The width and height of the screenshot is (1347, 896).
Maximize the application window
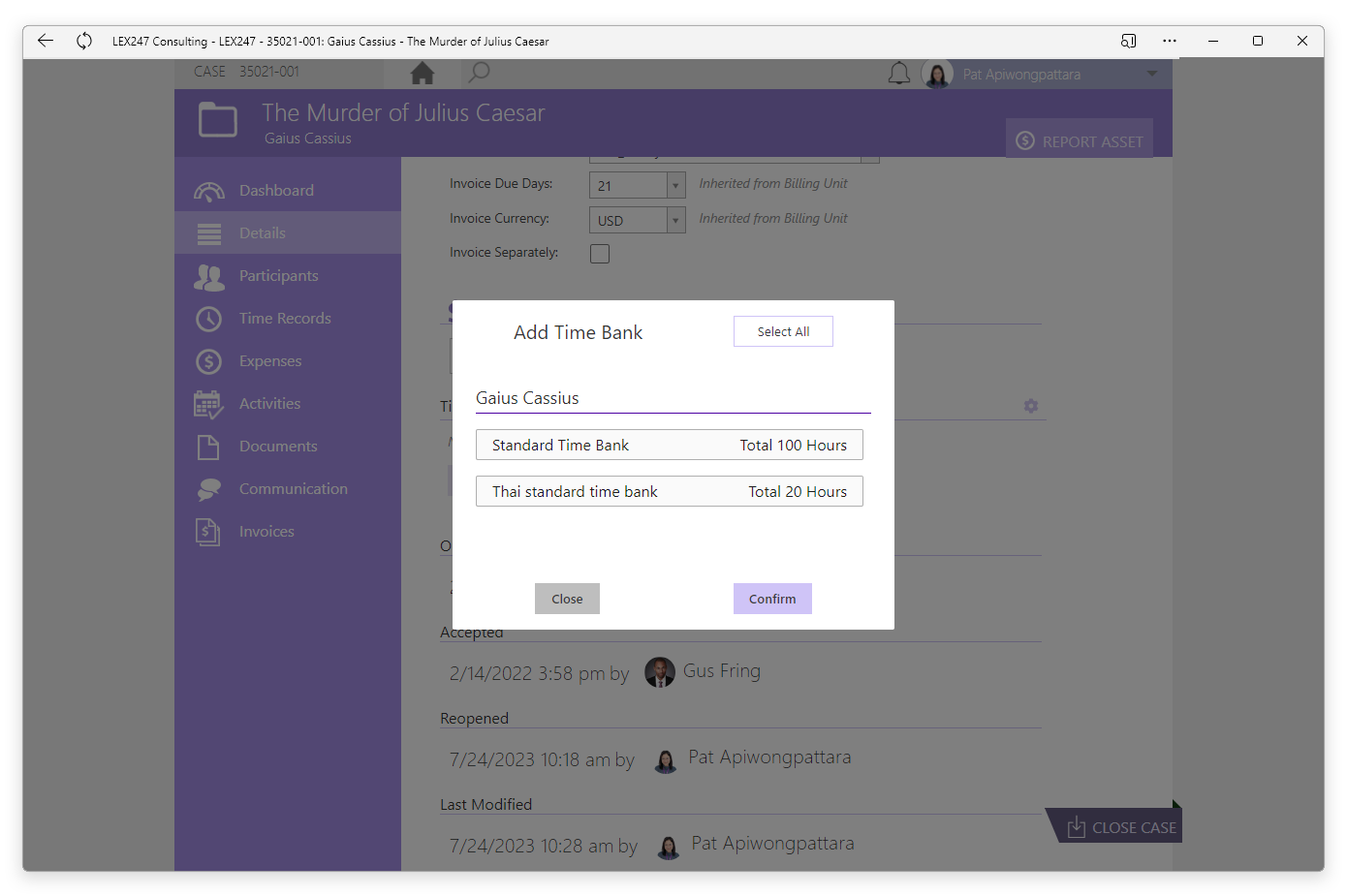click(x=1258, y=41)
